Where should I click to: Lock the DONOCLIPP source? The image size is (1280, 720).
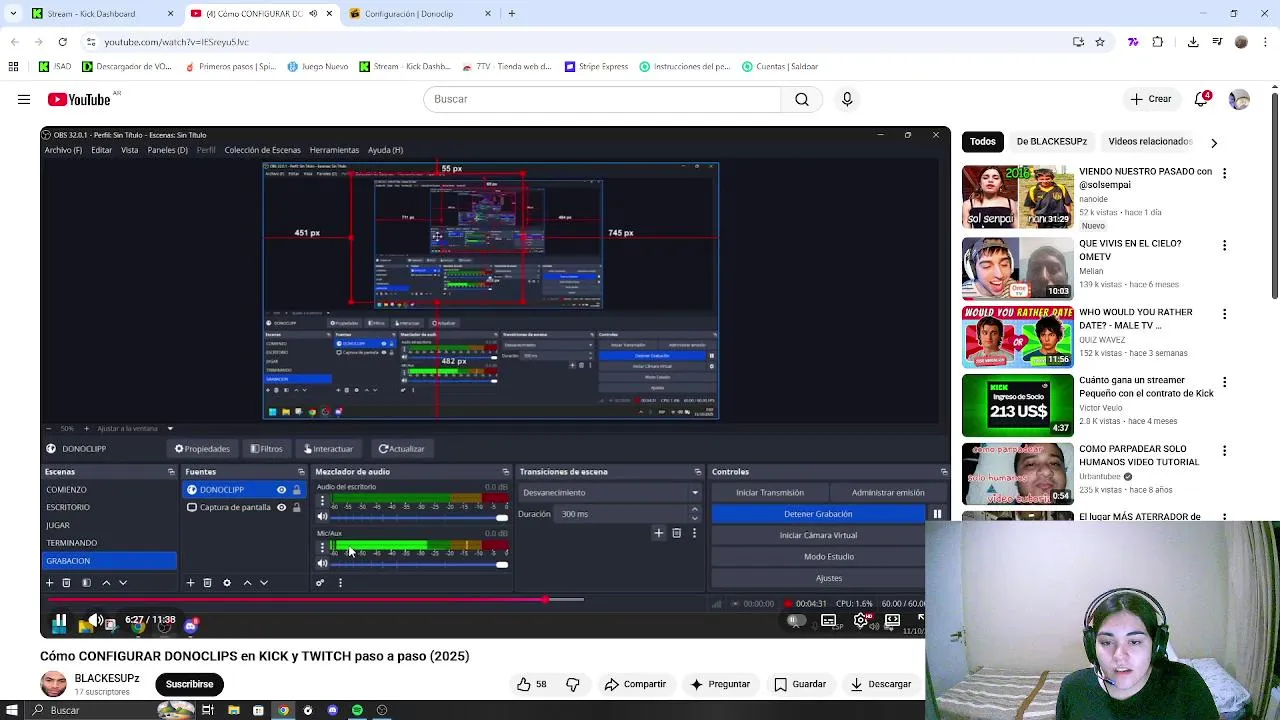296,490
